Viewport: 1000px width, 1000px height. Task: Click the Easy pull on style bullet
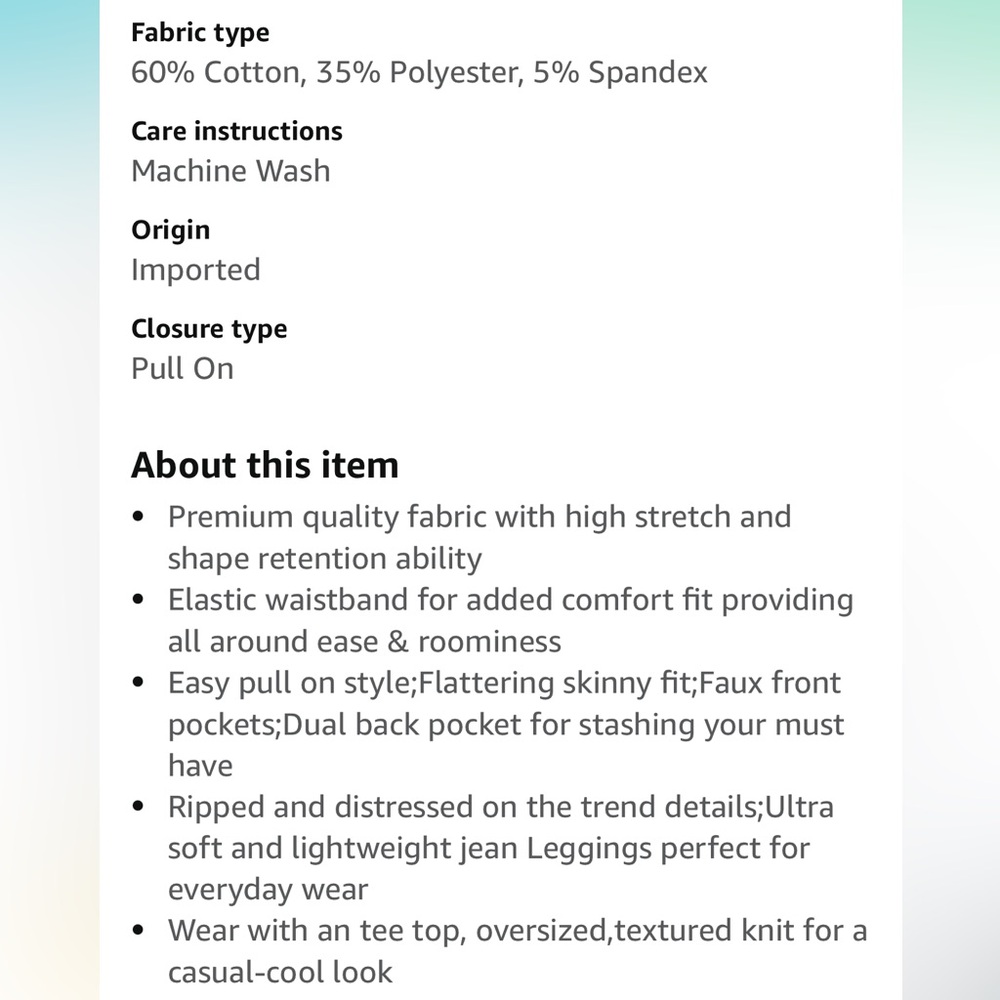point(504,683)
